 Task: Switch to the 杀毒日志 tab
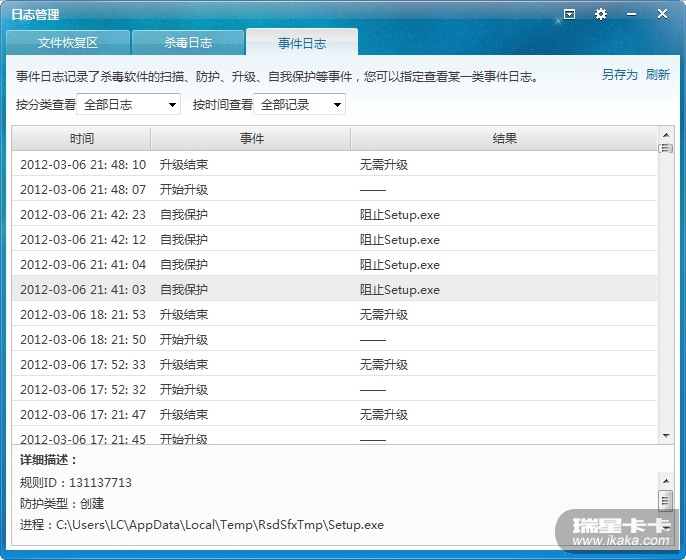pos(188,42)
